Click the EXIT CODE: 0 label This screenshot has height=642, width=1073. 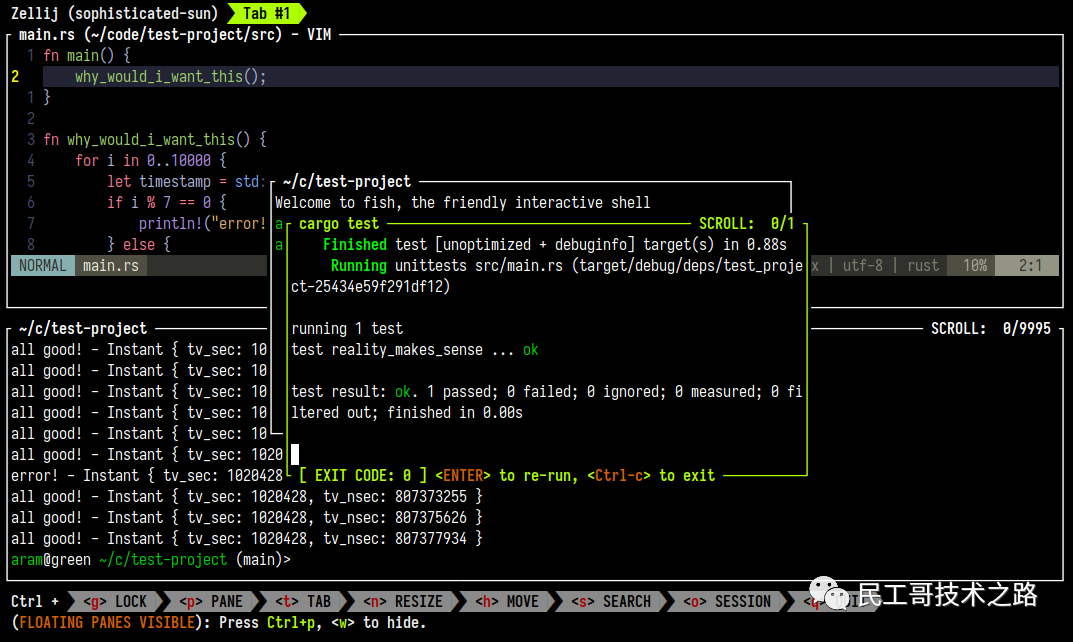(363, 476)
